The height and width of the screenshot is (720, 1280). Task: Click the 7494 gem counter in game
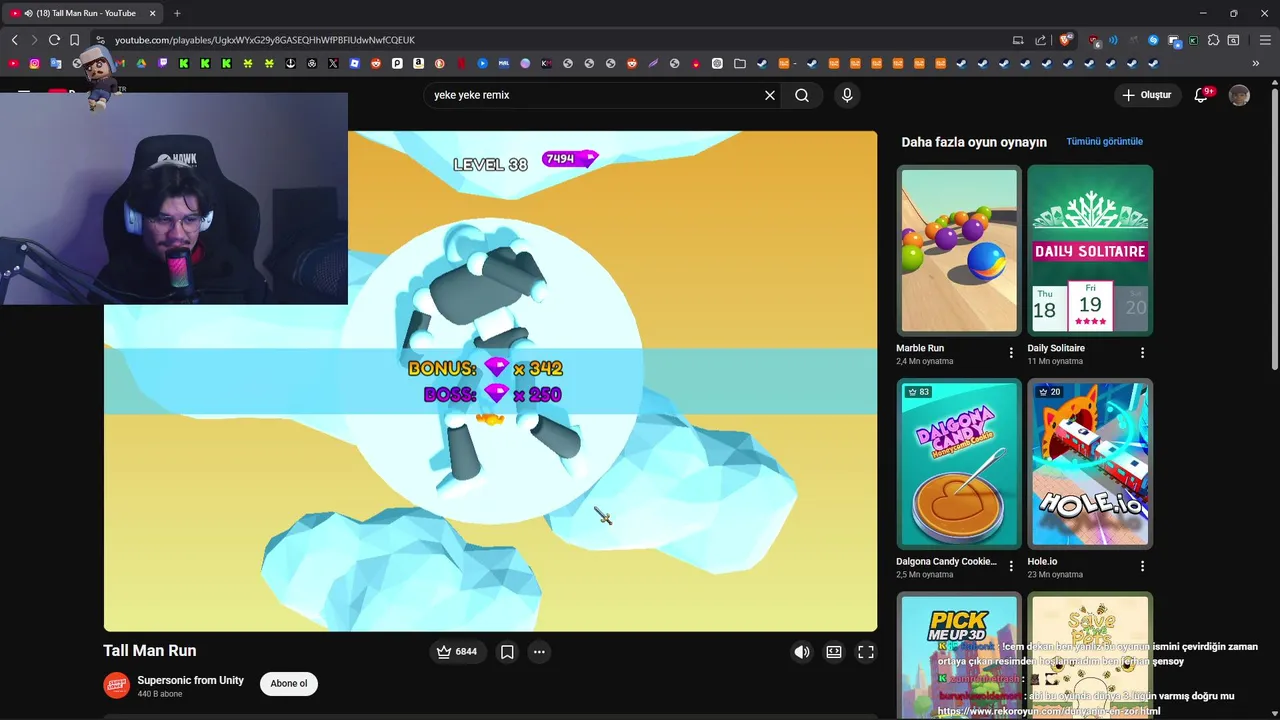click(569, 159)
